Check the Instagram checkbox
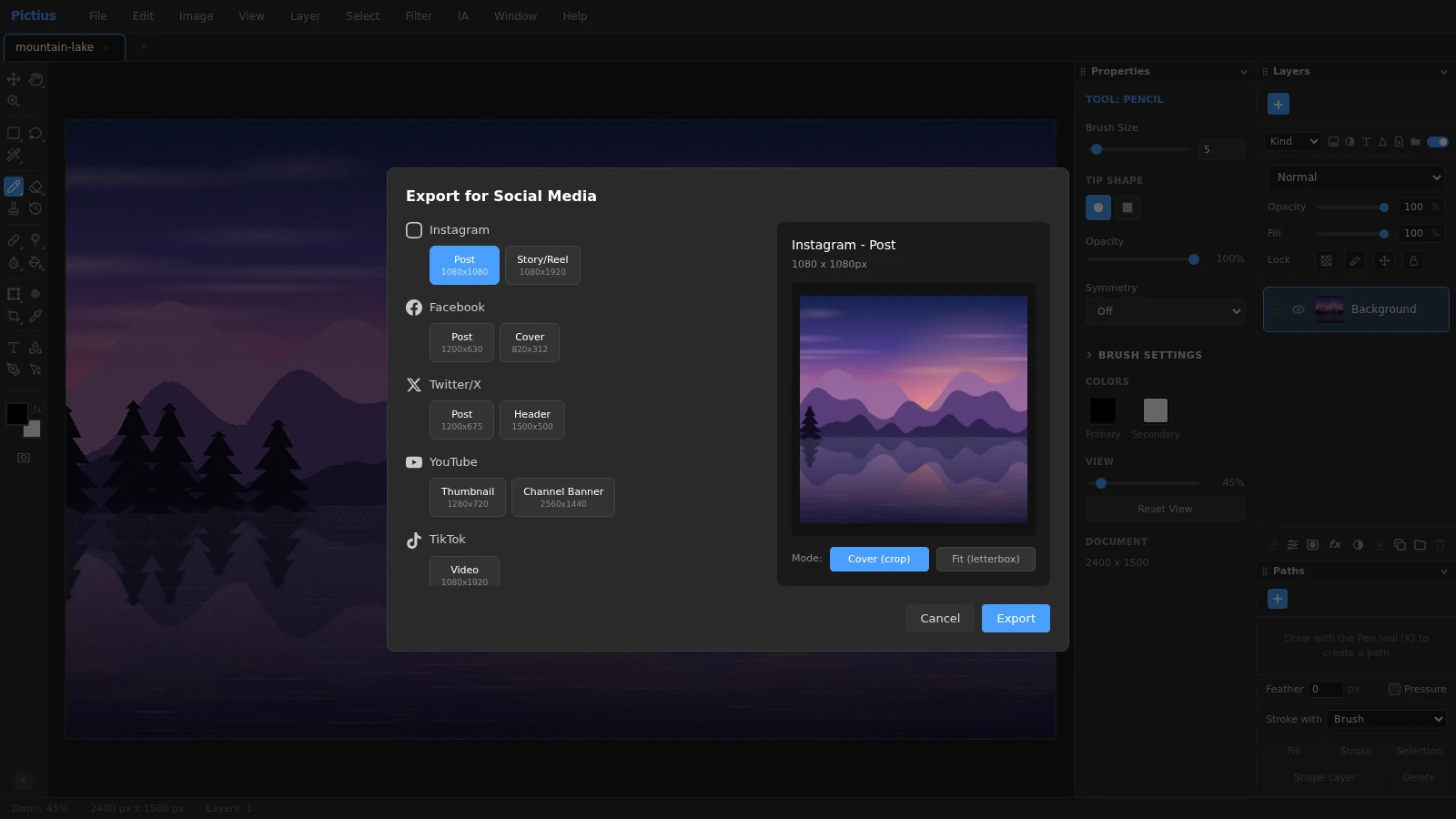The width and height of the screenshot is (1456, 819). [414, 230]
